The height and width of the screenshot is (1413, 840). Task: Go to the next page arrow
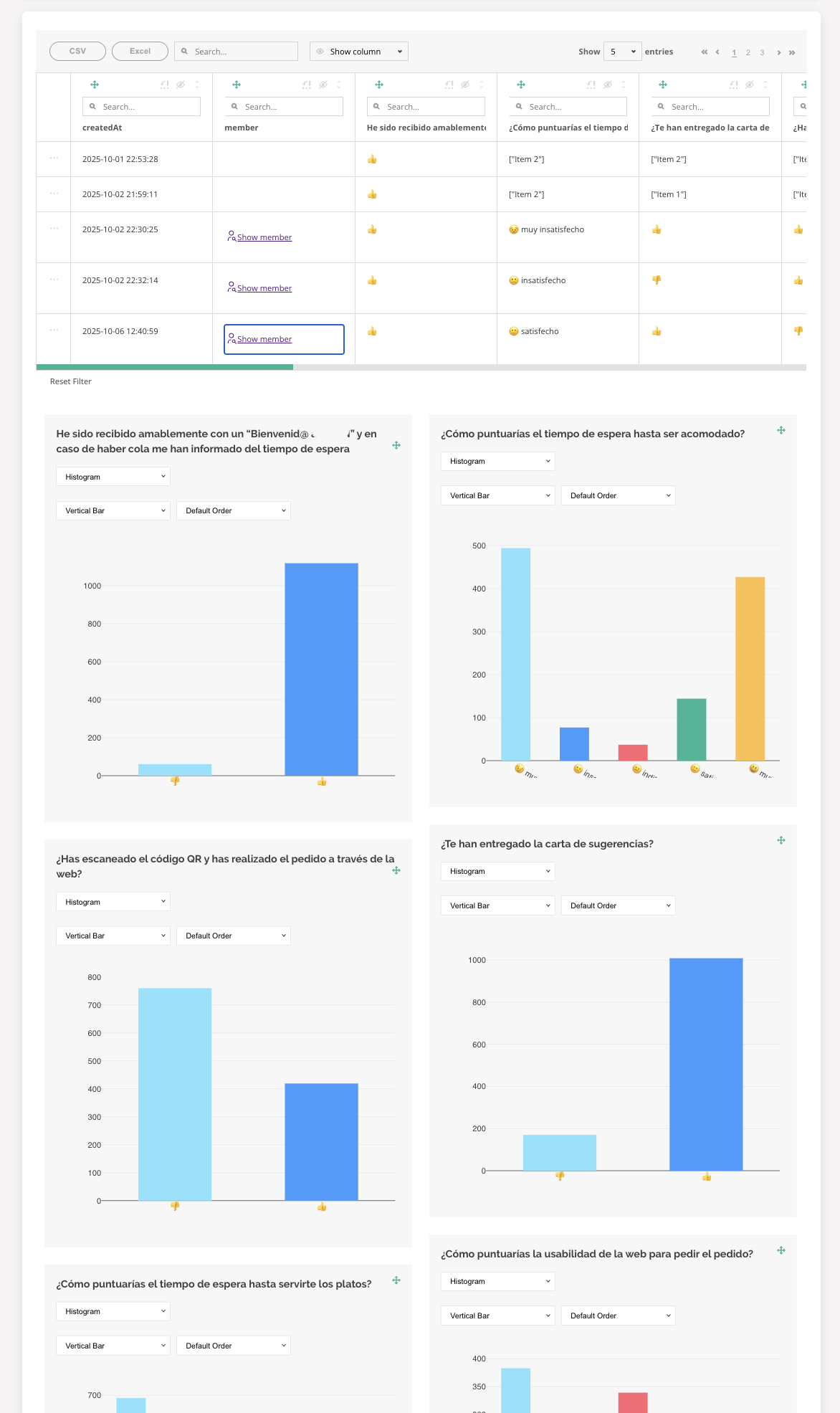pos(779,52)
